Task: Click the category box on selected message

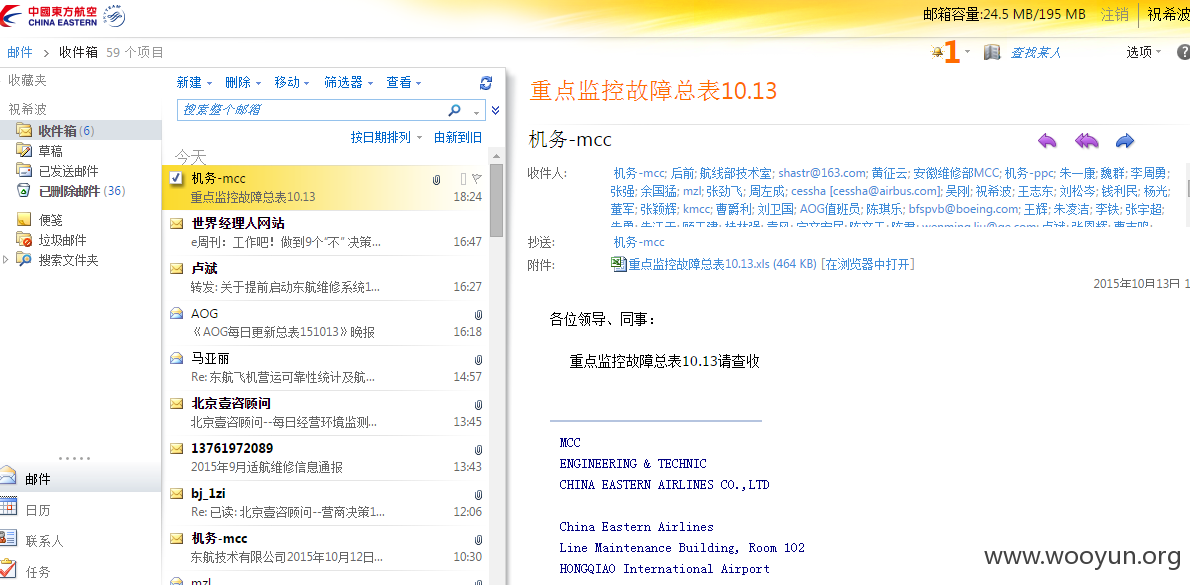Action: [x=463, y=178]
